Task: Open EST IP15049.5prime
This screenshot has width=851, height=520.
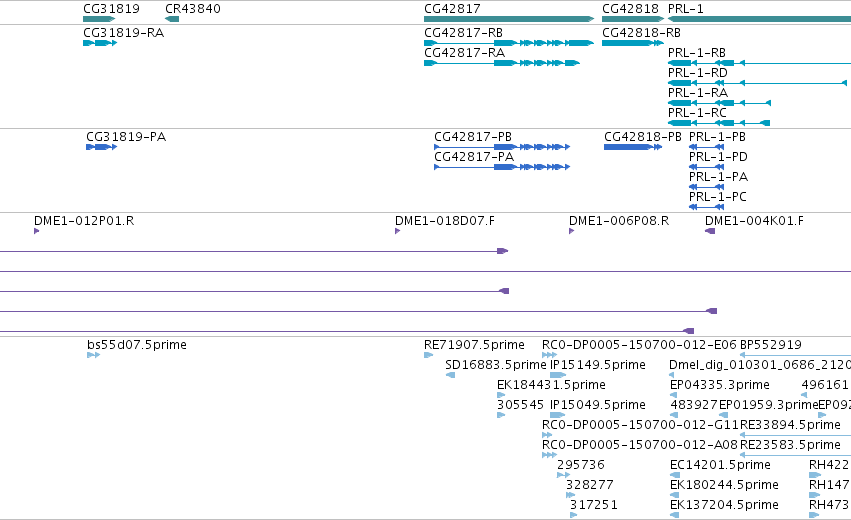Action: [557, 415]
